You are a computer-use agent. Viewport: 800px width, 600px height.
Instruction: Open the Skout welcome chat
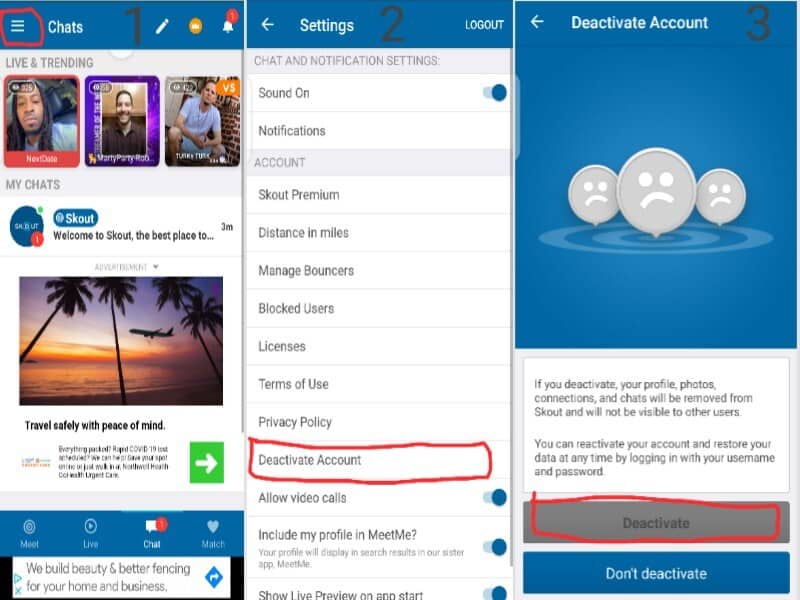click(x=121, y=227)
